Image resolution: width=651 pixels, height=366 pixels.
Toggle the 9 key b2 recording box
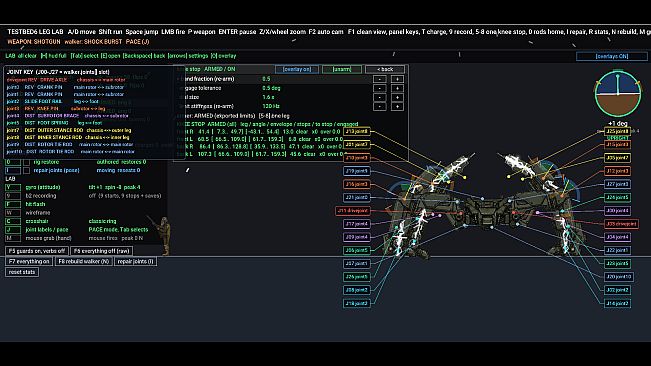(x=12, y=196)
